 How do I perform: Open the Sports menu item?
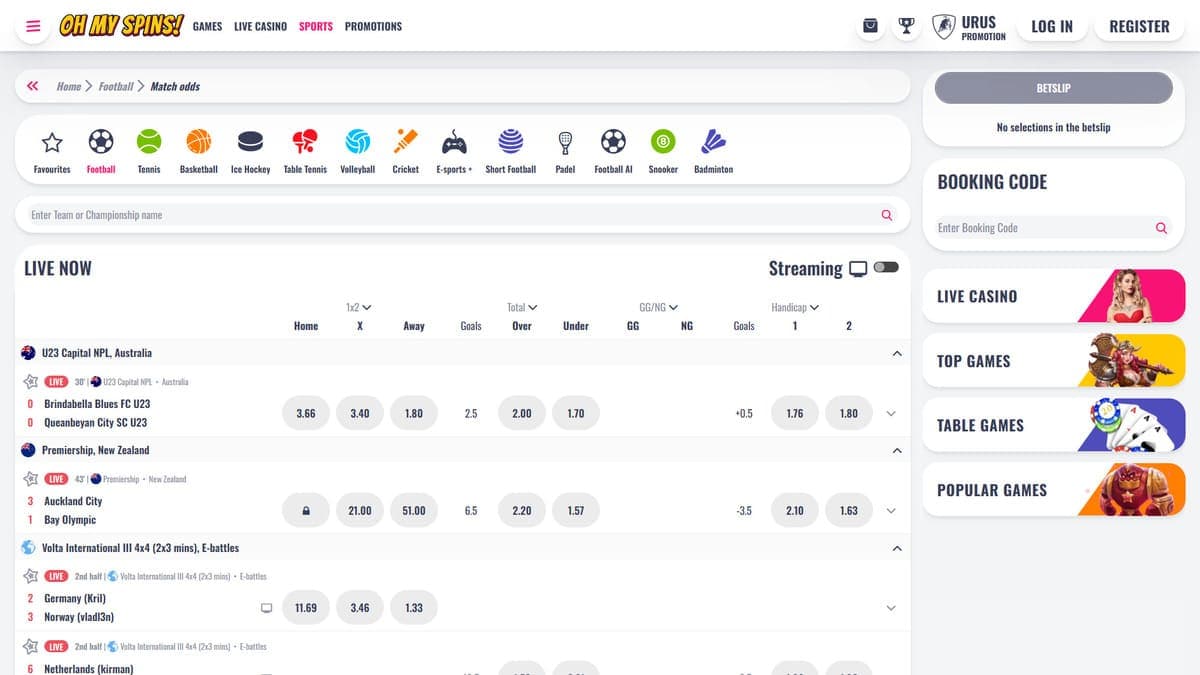click(316, 26)
